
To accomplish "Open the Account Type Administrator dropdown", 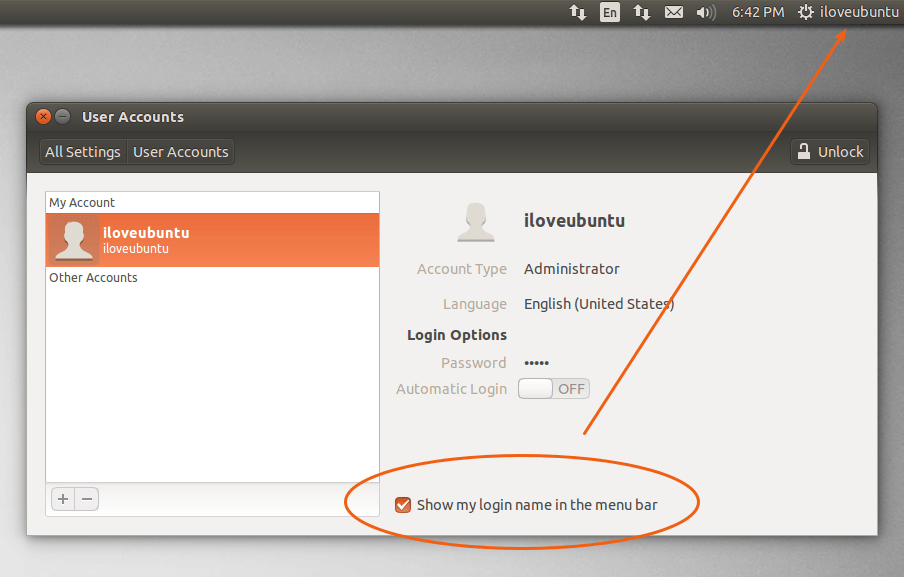I will [571, 269].
